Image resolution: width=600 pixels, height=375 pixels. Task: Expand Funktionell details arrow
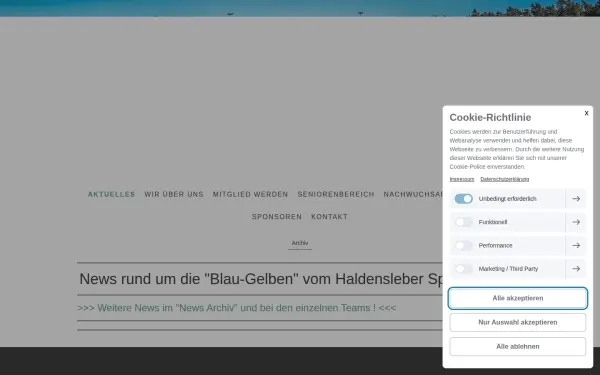coord(576,222)
